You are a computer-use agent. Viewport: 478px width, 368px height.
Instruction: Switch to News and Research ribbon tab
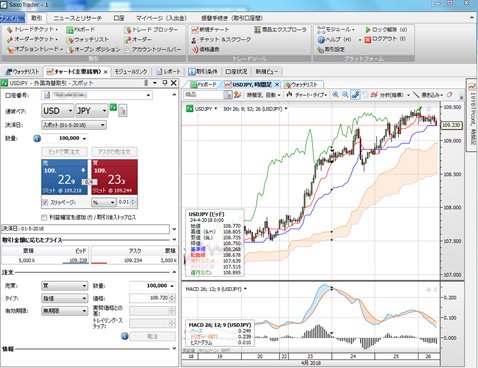pyautogui.click(x=78, y=18)
